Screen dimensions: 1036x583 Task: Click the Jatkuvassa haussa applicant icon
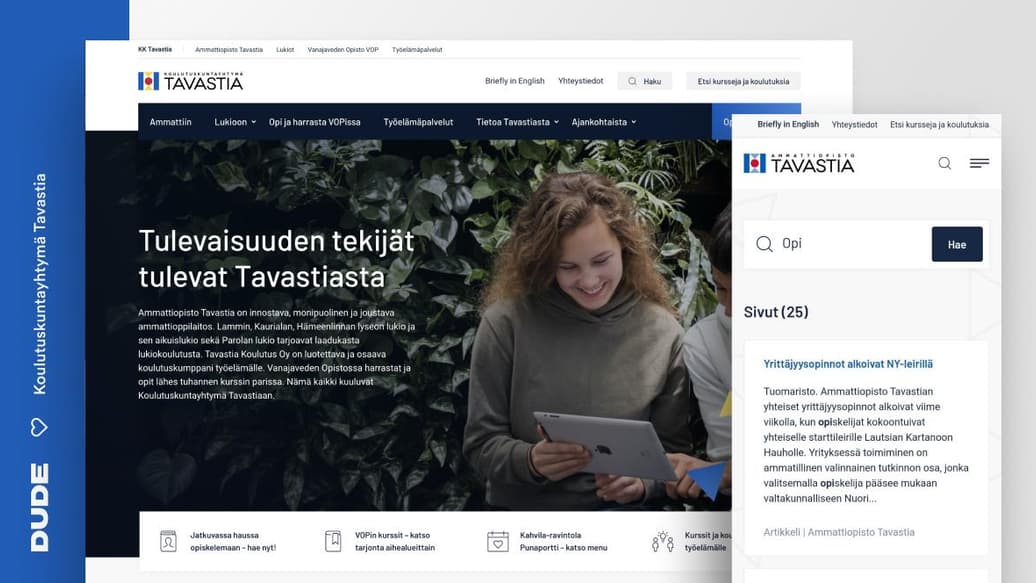click(168, 541)
